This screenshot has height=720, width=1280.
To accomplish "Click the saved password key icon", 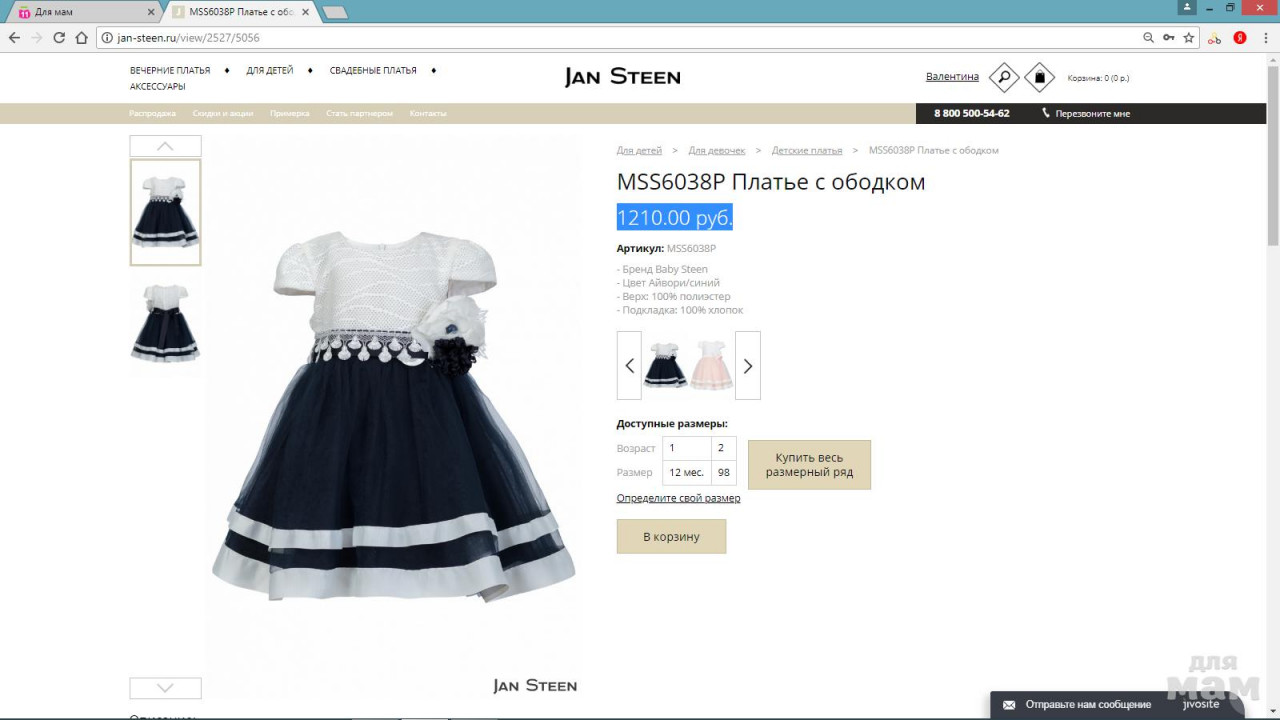I will click(x=1168, y=38).
